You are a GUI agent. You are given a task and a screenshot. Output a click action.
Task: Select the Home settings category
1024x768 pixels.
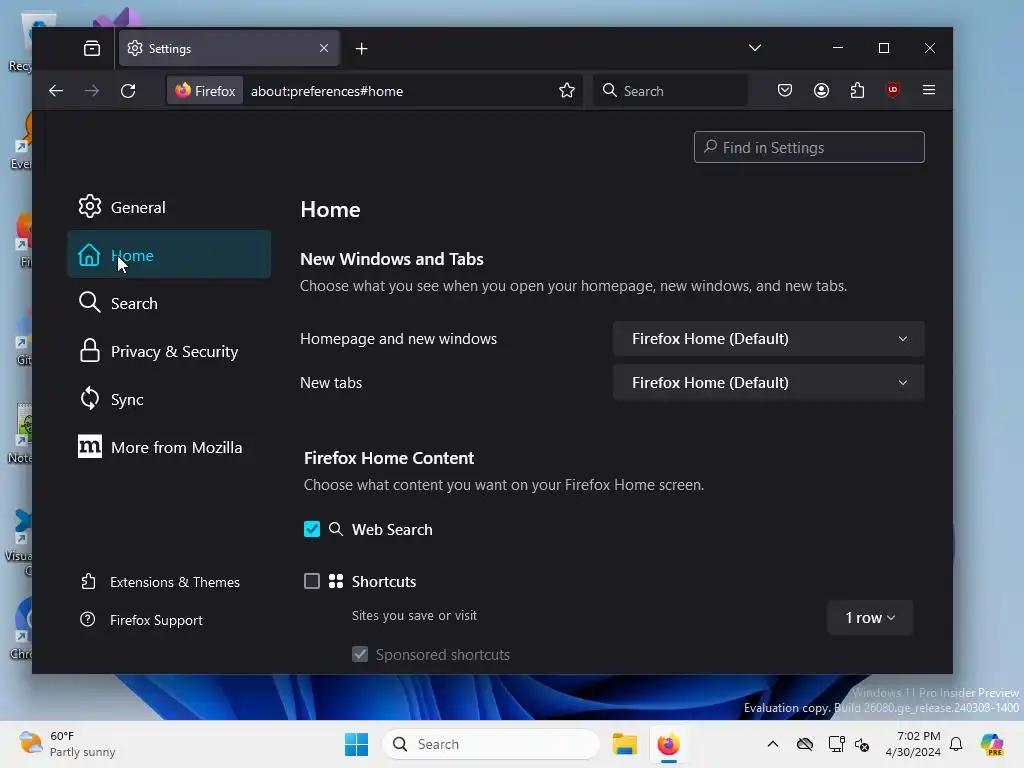(168, 255)
